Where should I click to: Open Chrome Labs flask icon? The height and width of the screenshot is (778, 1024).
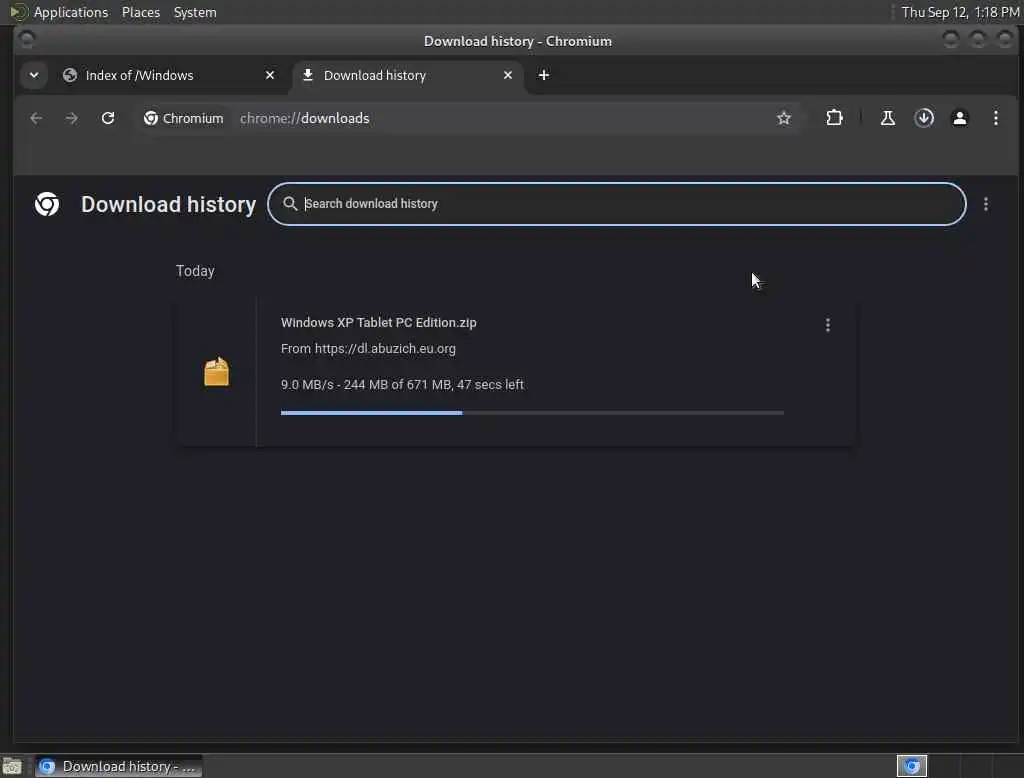[x=888, y=118]
